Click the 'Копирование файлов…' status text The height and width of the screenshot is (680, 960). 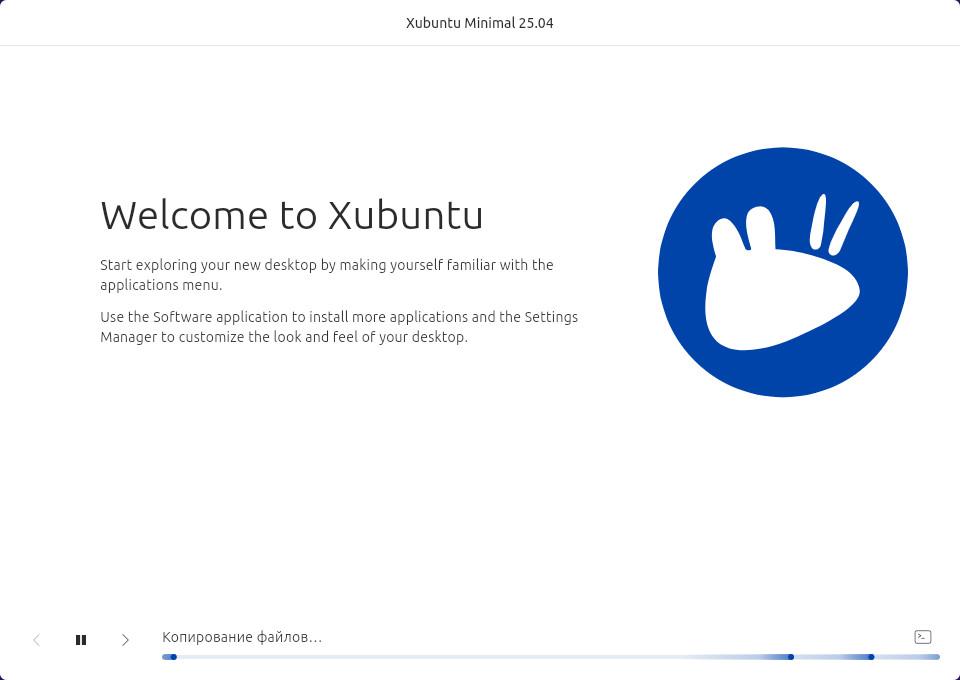tap(242, 637)
